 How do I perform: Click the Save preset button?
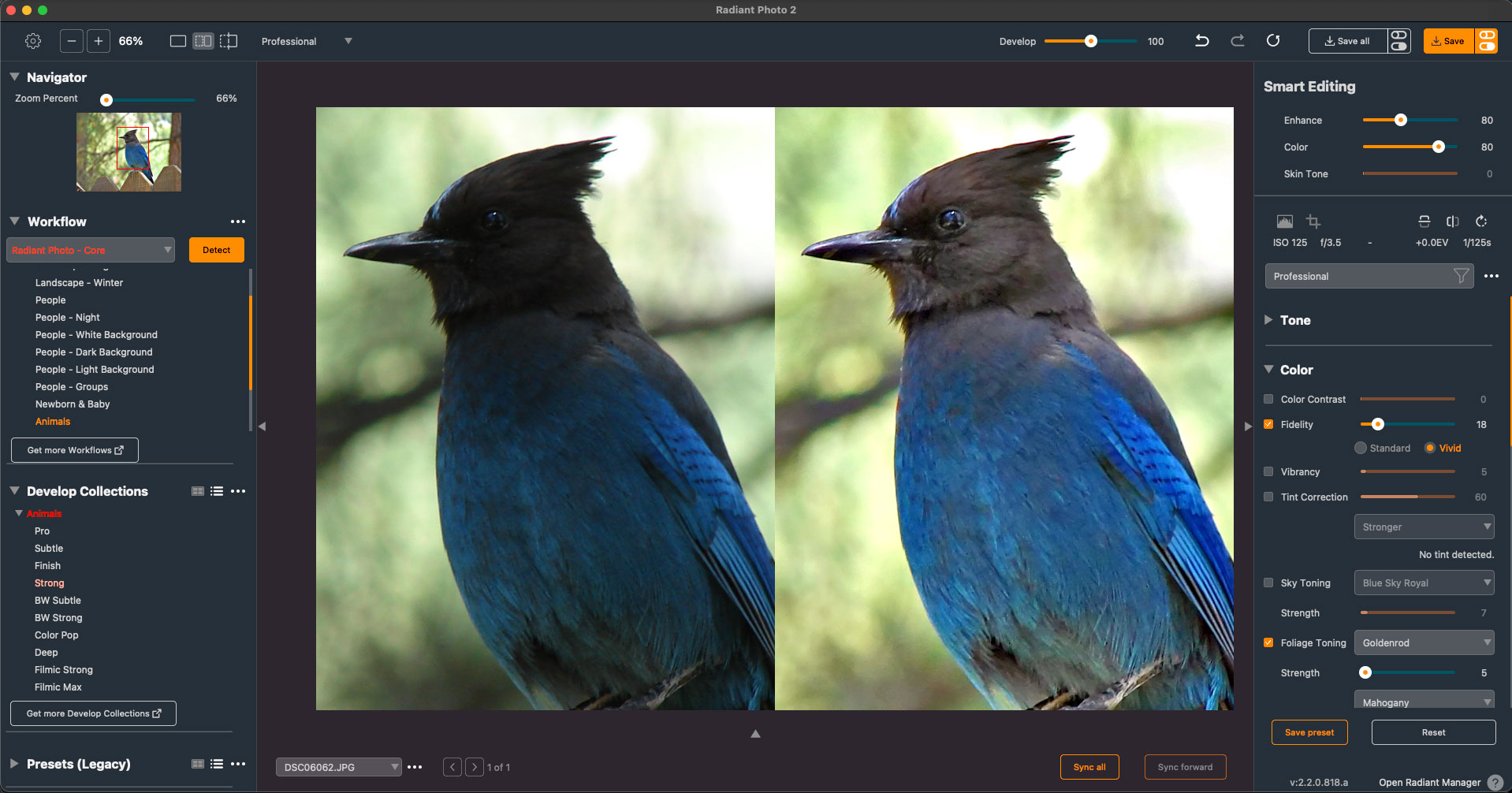coord(1309,732)
